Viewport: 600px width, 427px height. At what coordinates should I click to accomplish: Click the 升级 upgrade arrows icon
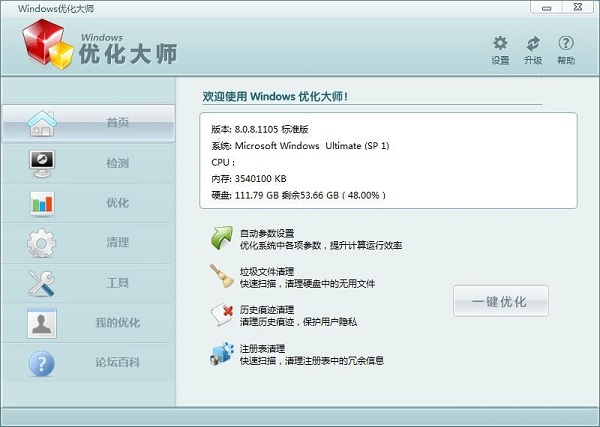coord(533,43)
